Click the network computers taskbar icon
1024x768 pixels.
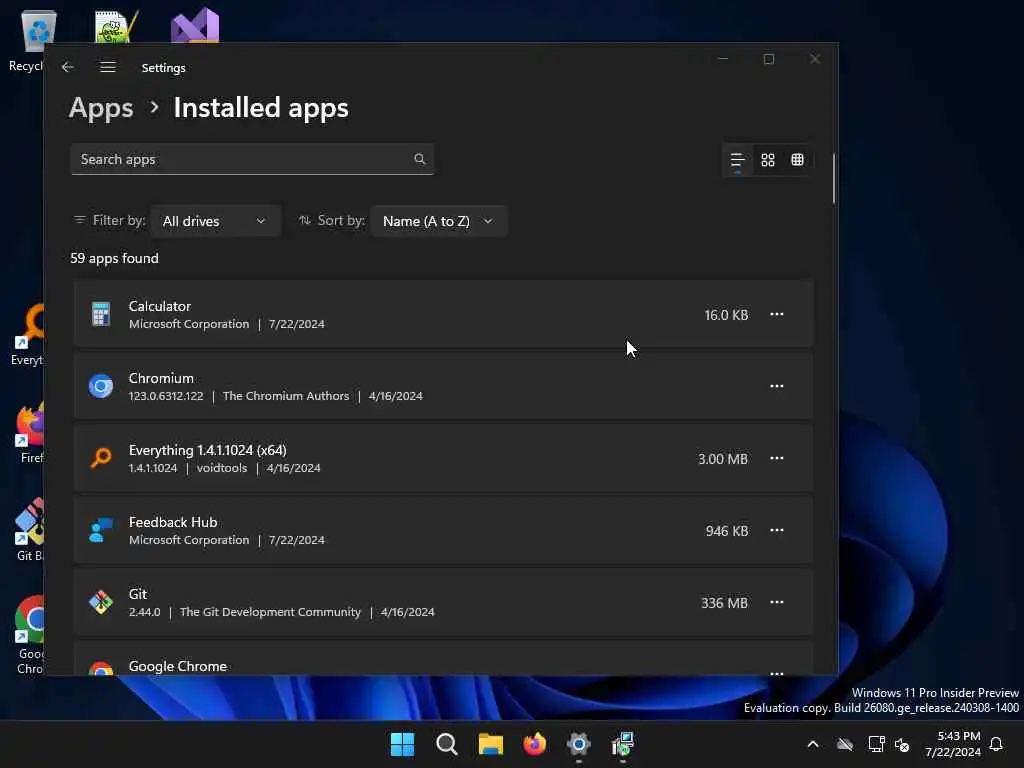tap(623, 744)
